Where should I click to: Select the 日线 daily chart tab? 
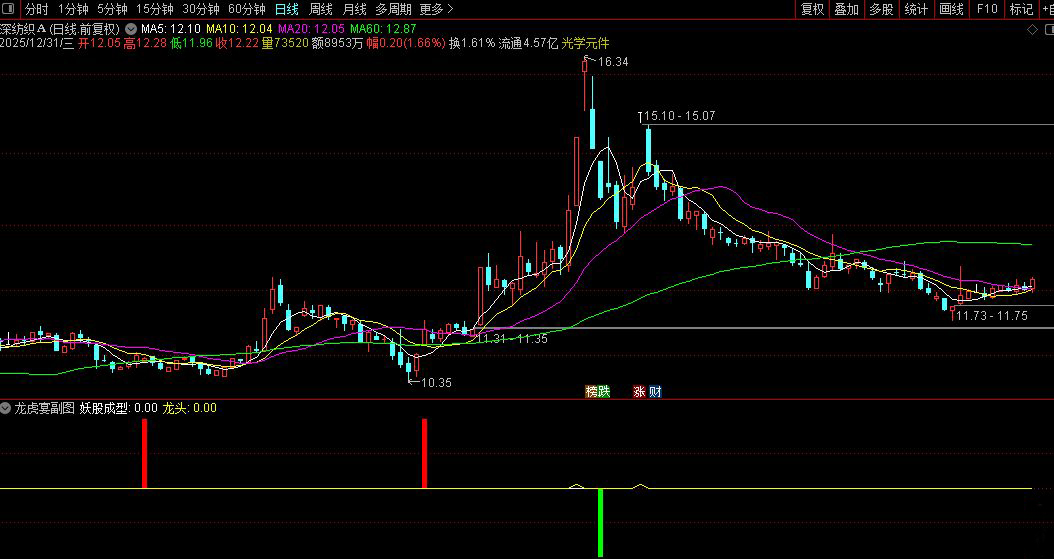[x=287, y=9]
